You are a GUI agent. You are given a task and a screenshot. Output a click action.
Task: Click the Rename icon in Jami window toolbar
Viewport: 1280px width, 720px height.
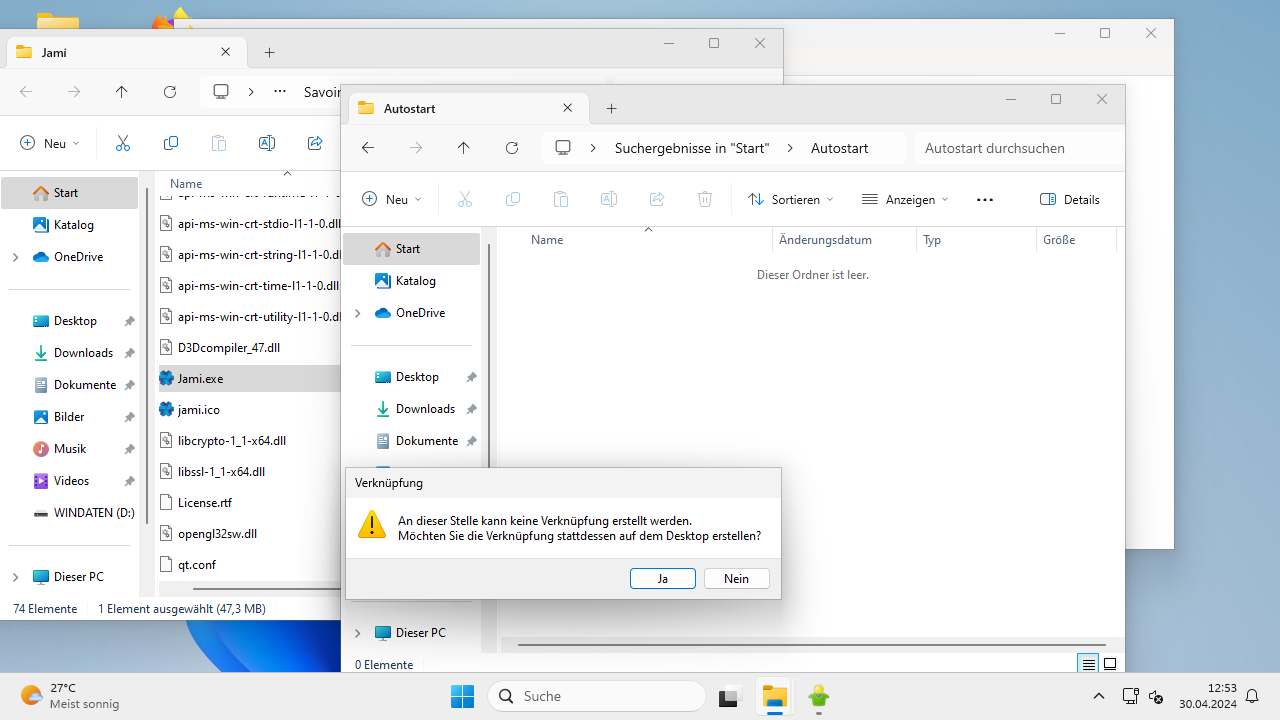tap(267, 143)
